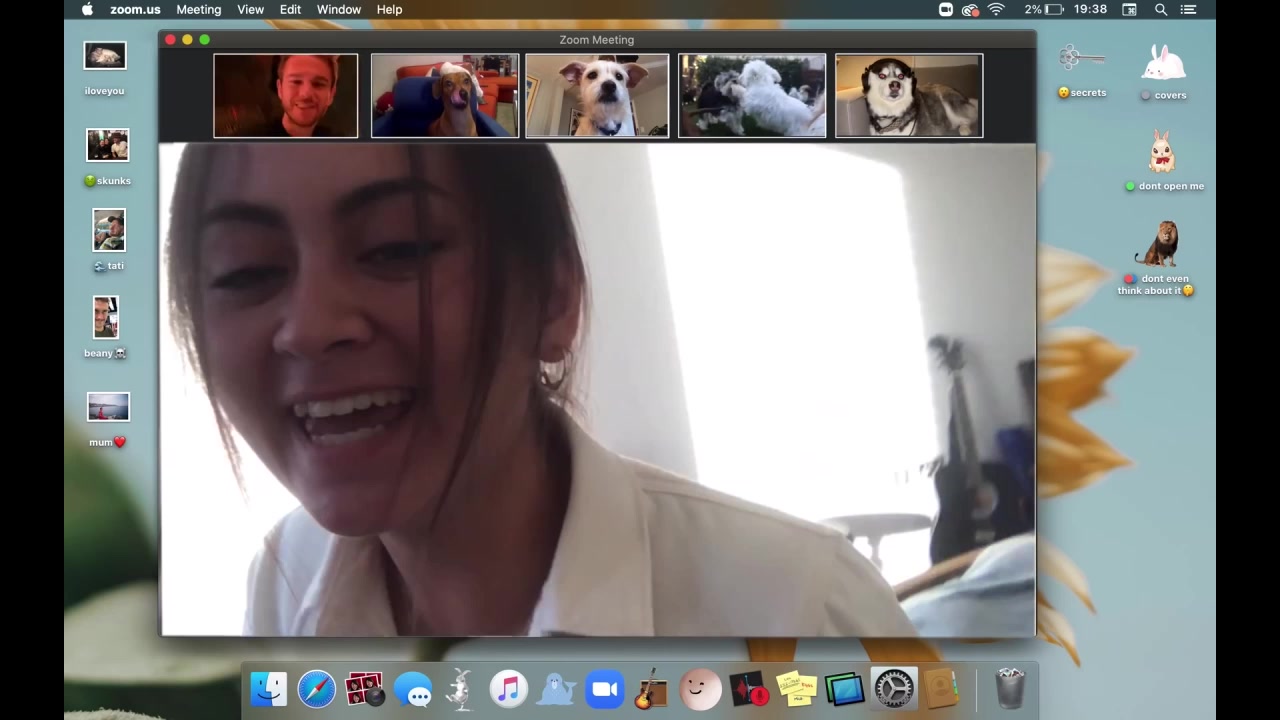Screen dimensions: 1280x720
Task: Click the command-key window menu bar icon
Action: click(1129, 9)
